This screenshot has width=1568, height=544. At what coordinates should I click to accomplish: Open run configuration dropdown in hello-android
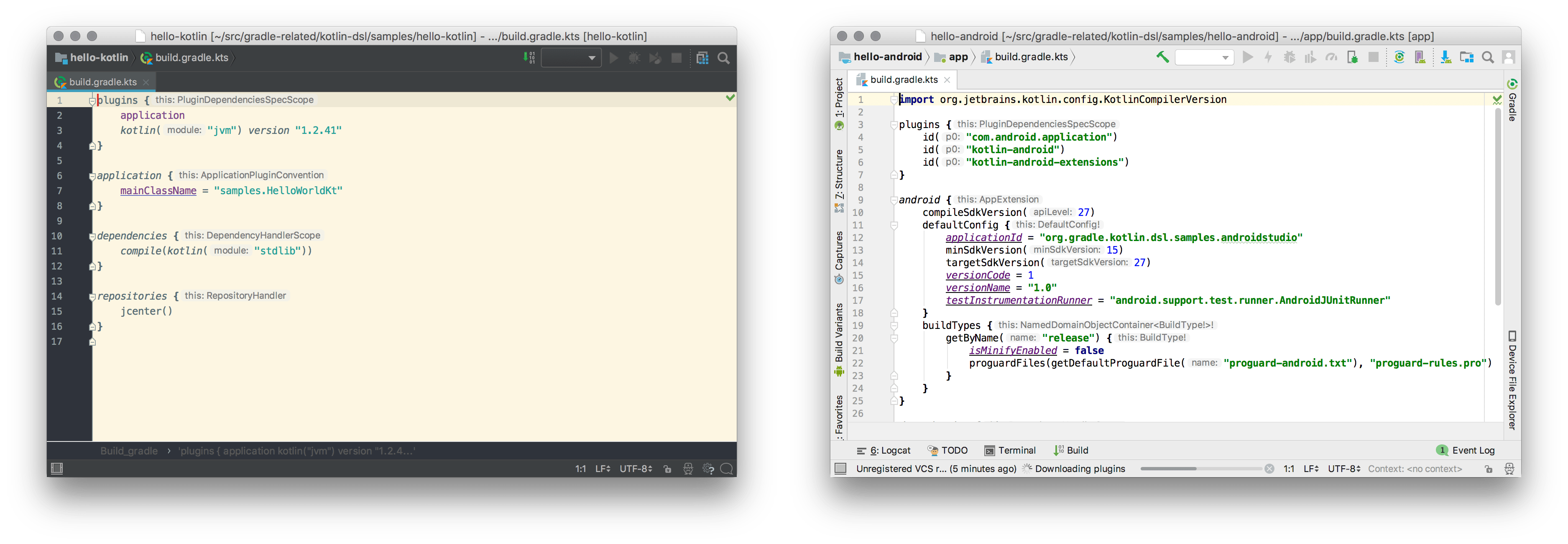click(1204, 57)
